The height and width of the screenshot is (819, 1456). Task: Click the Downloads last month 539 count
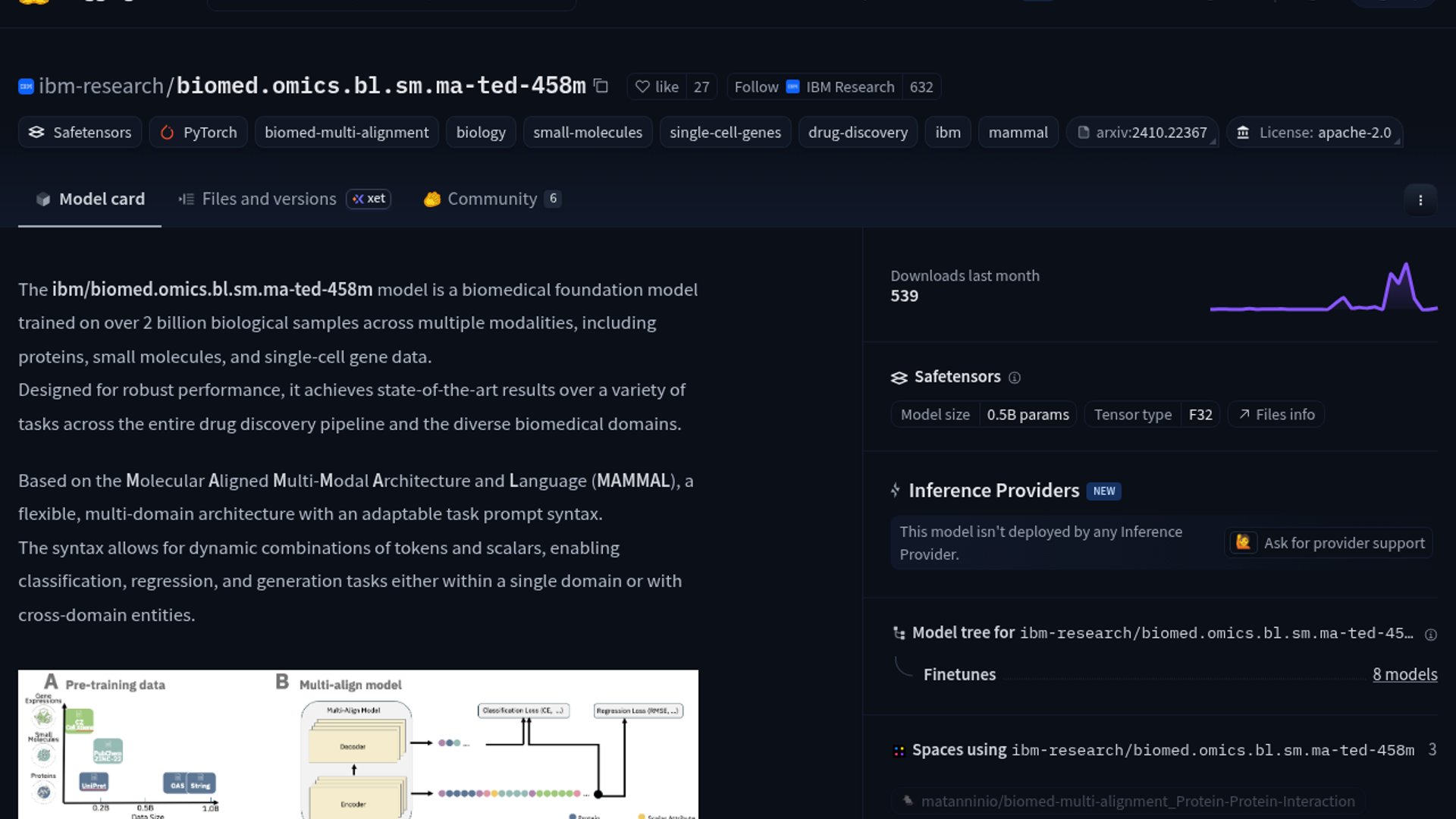[x=904, y=296]
